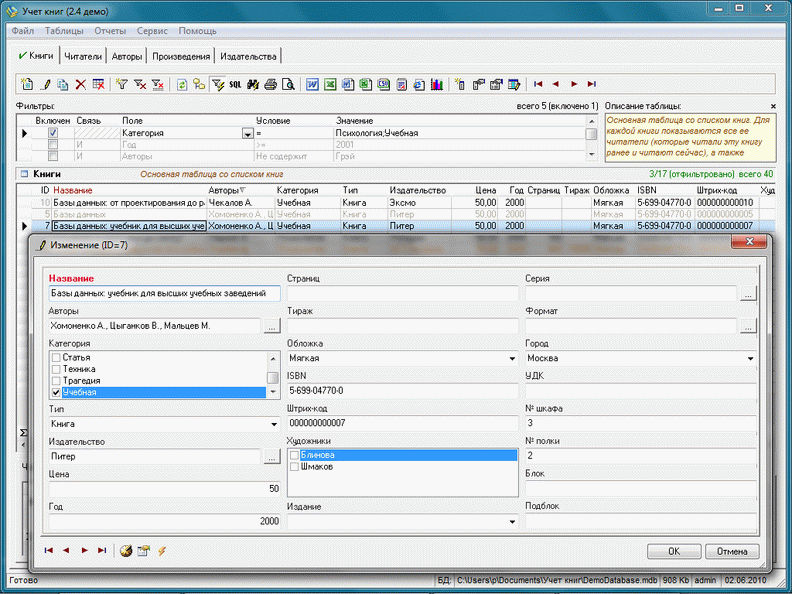Click the printer icon in toolbar

pos(270,85)
